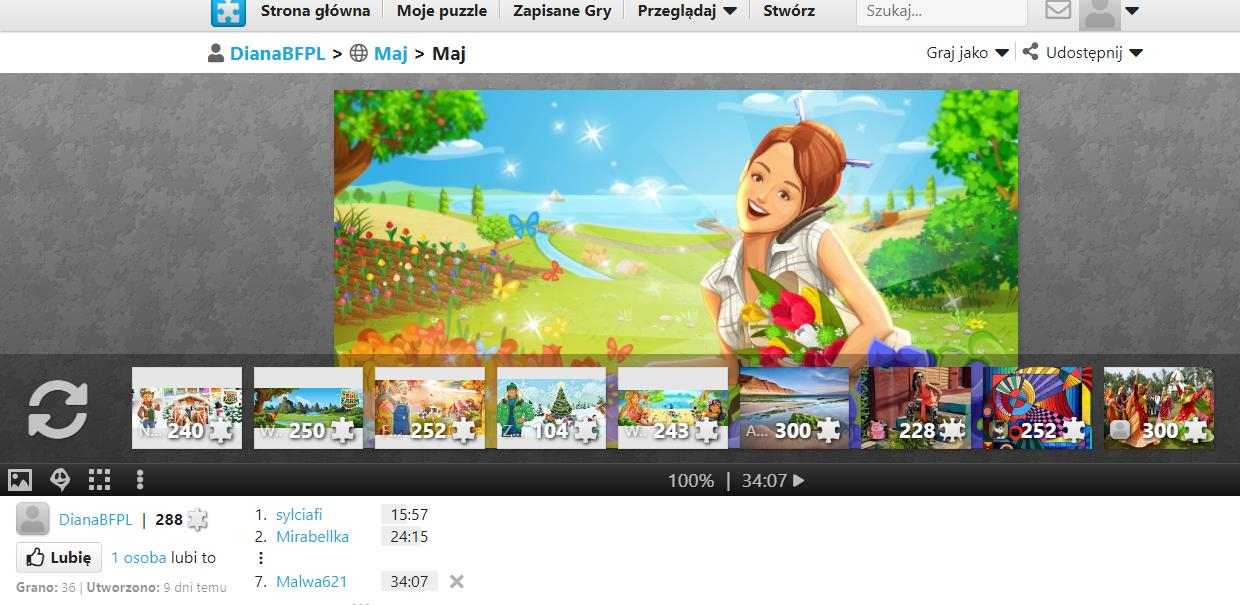Open the 228-piece puzzle thumbnail
This screenshot has width=1240, height=605.
916,408
